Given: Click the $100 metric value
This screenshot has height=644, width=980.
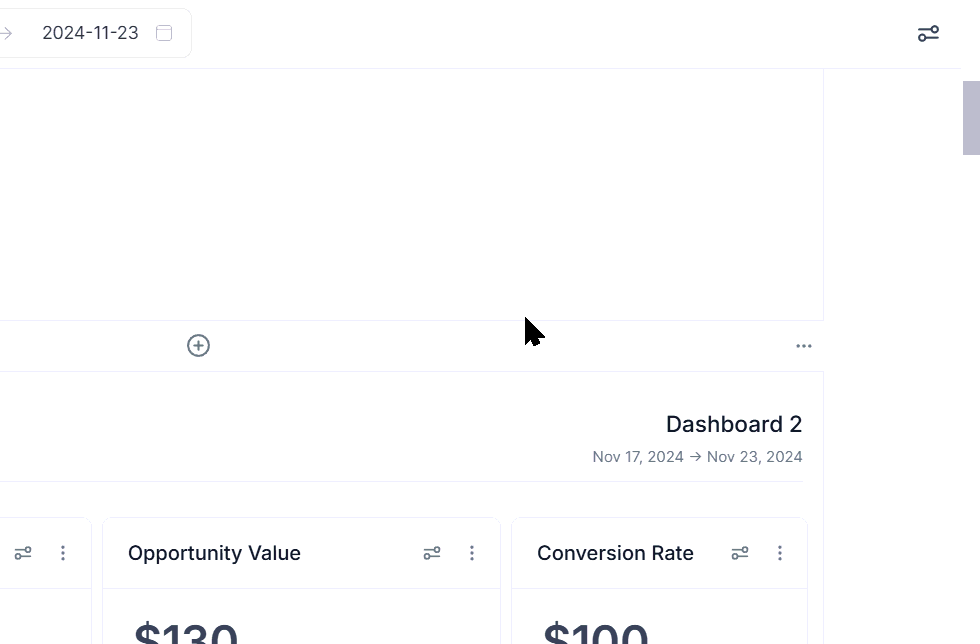Looking at the screenshot, I should pos(595,634).
